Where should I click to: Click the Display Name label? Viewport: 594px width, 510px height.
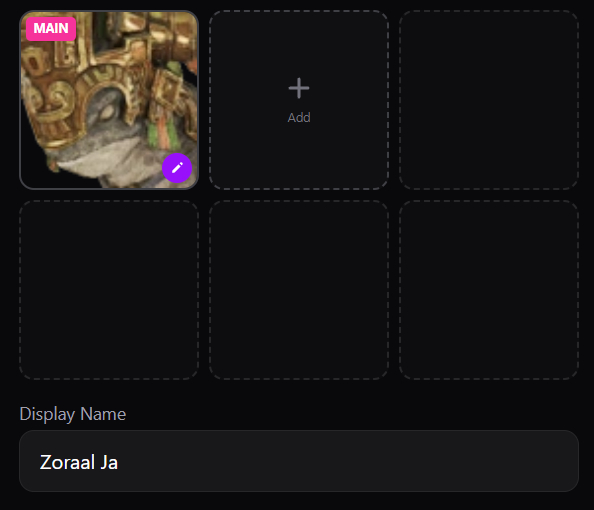[x=73, y=414]
